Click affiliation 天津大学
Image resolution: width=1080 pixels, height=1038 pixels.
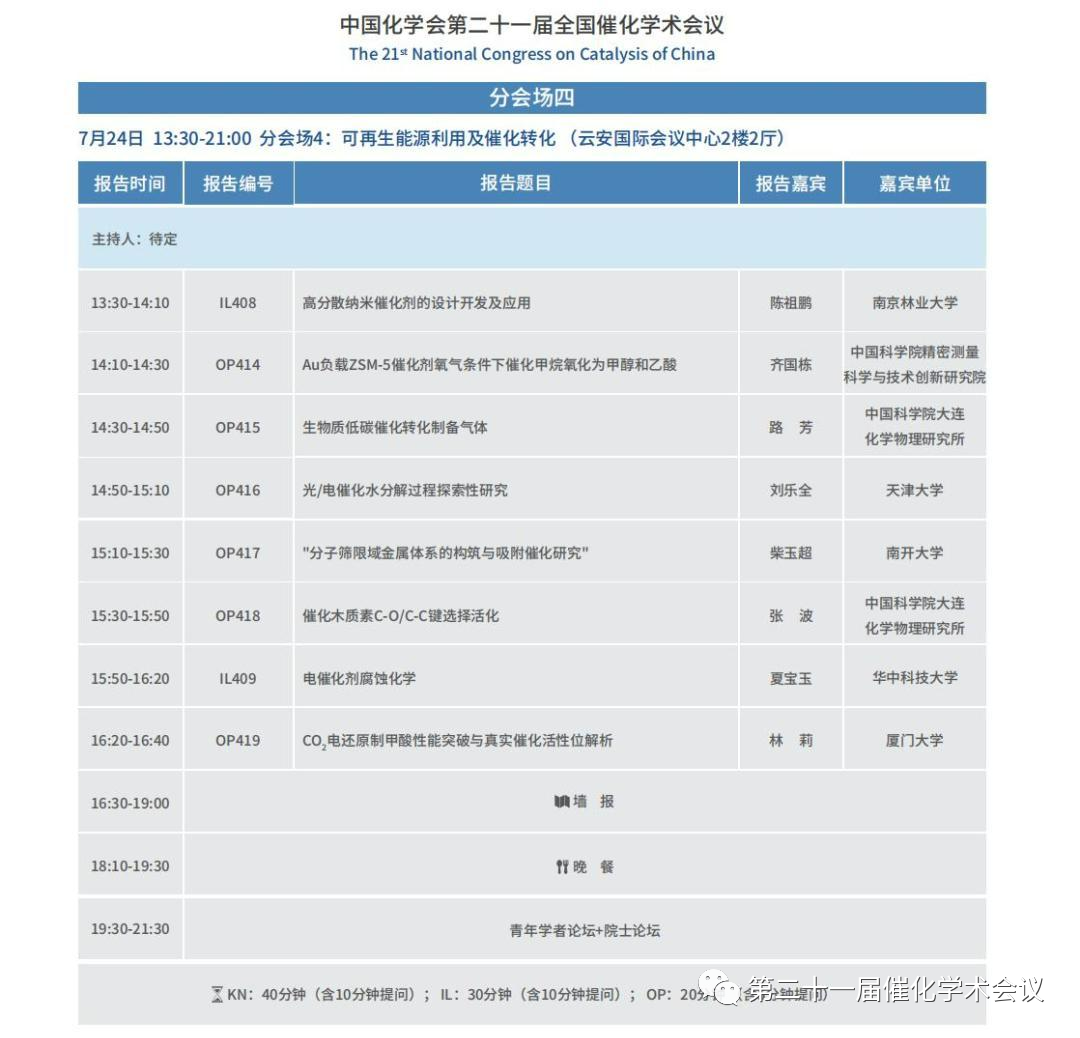pyautogui.click(x=915, y=490)
